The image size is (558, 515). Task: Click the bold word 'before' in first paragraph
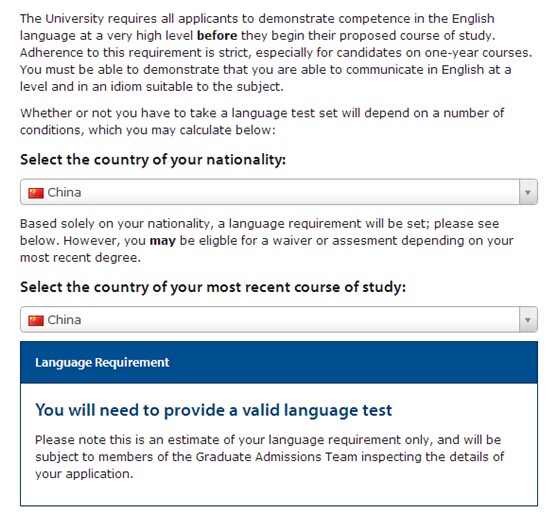pyautogui.click(x=217, y=36)
